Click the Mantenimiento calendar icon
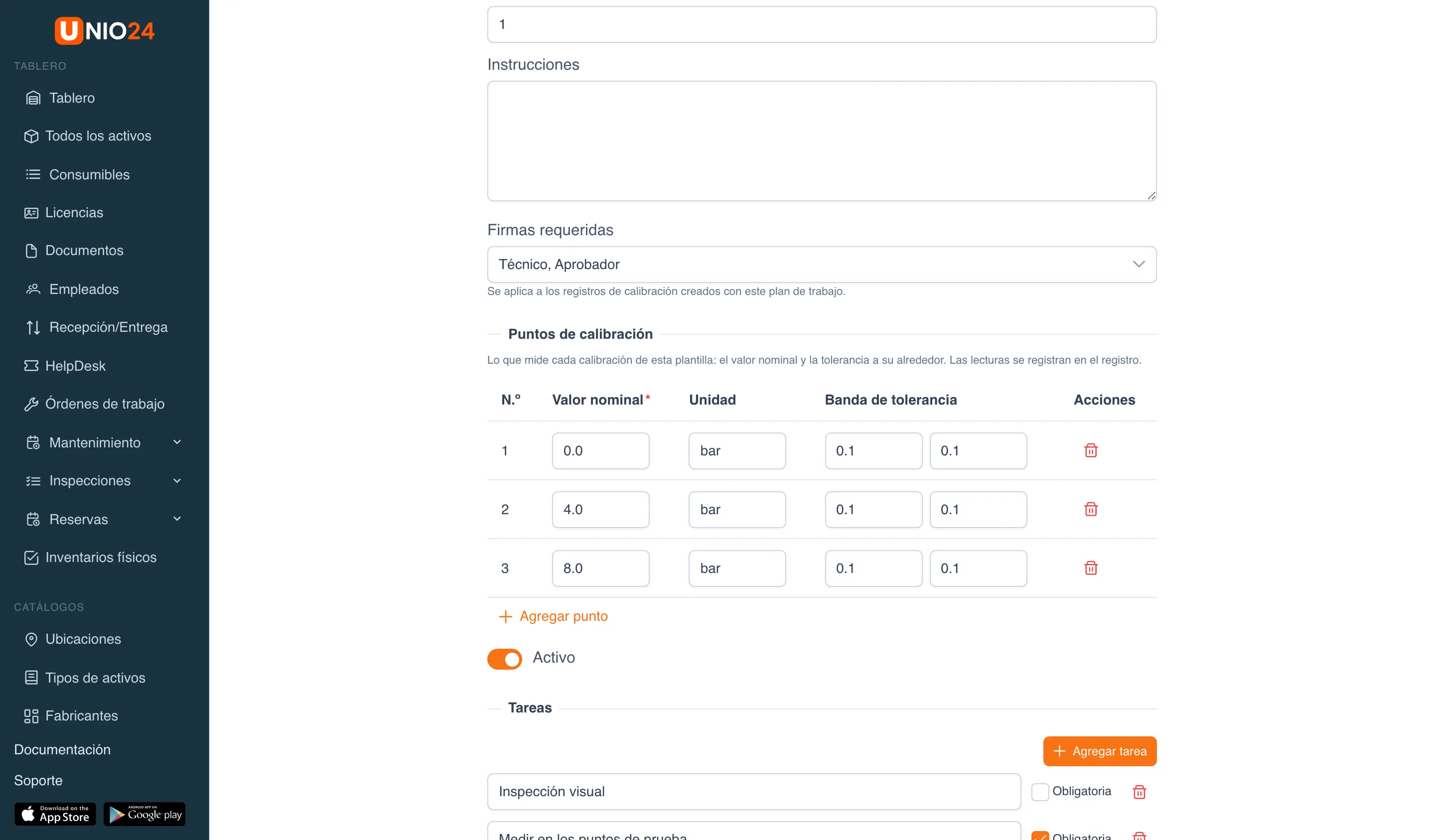1435x840 pixels. (33, 442)
